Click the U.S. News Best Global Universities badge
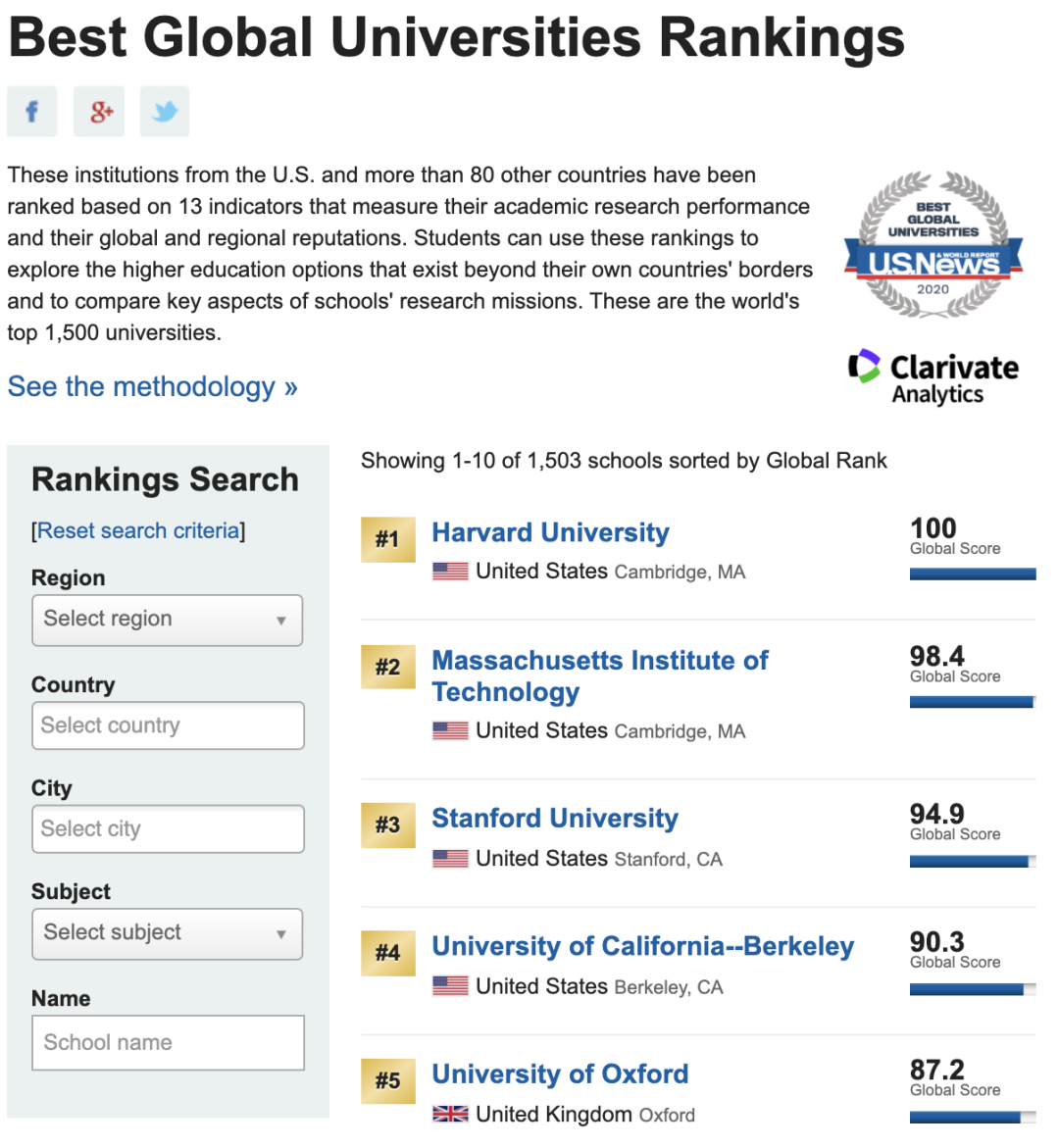Viewport: 1059px width, 1148px height. 933,246
